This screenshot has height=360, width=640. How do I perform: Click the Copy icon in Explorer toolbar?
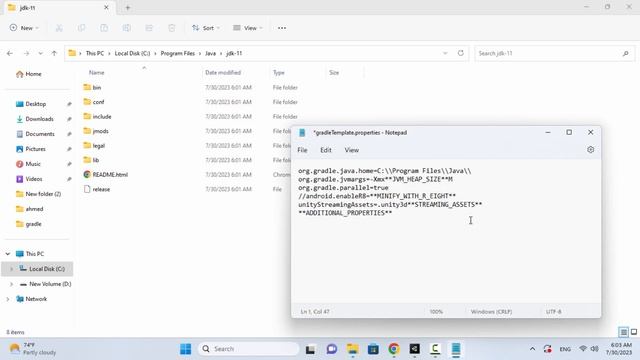pyautogui.click(x=82, y=28)
